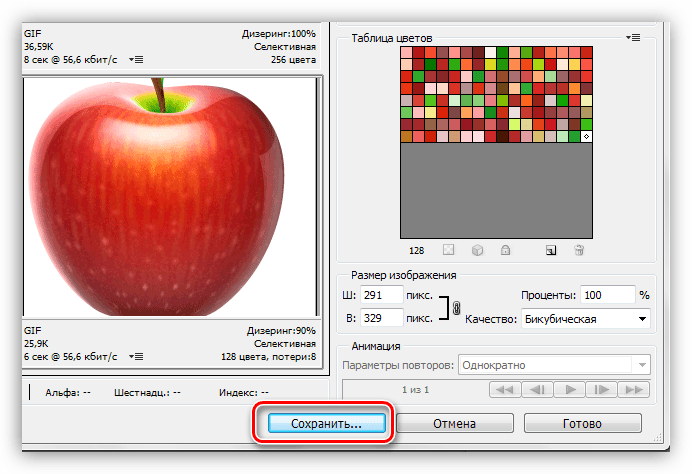Open optimize menu beside 8 сек preview info

click(x=136, y=60)
